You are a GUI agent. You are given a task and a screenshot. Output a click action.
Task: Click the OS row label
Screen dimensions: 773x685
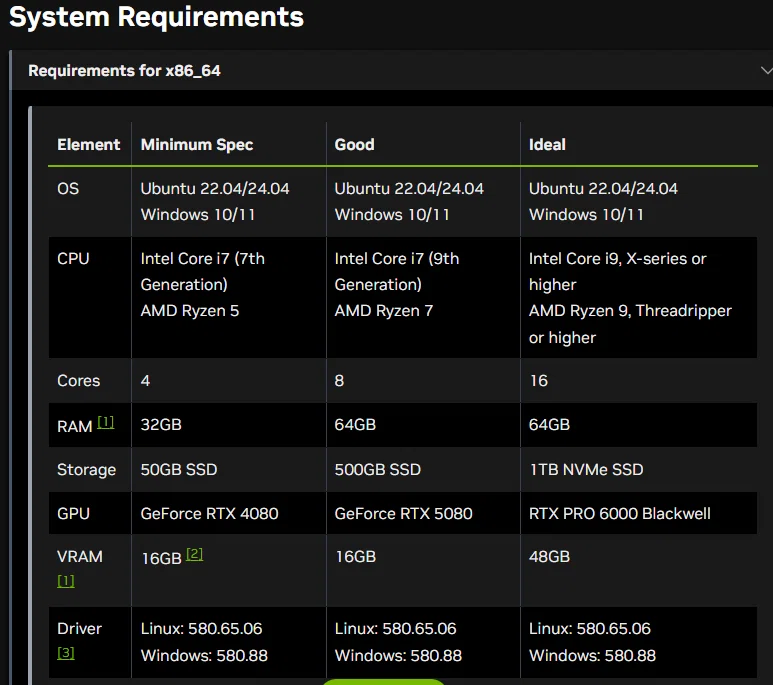click(x=68, y=188)
